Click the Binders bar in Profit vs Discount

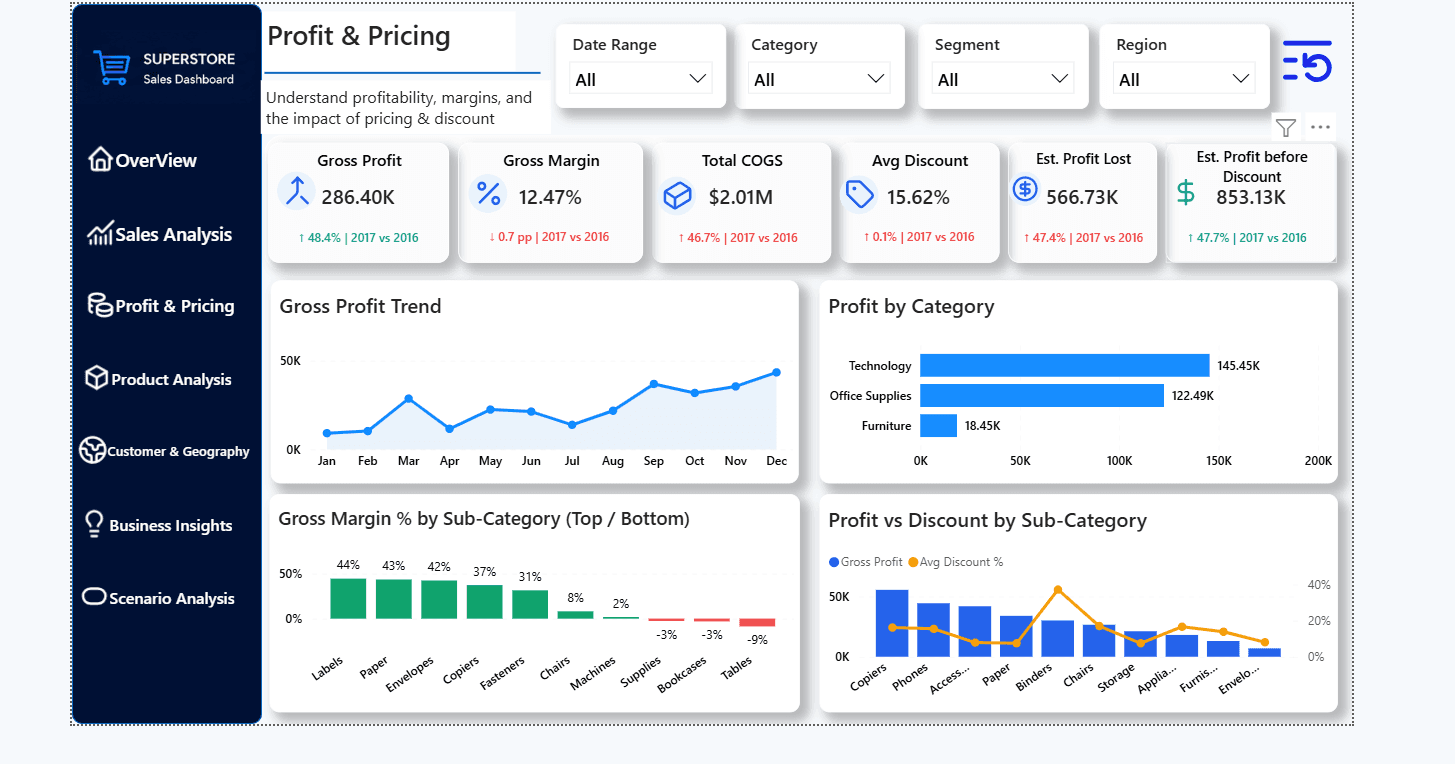pyautogui.click(x=1057, y=638)
